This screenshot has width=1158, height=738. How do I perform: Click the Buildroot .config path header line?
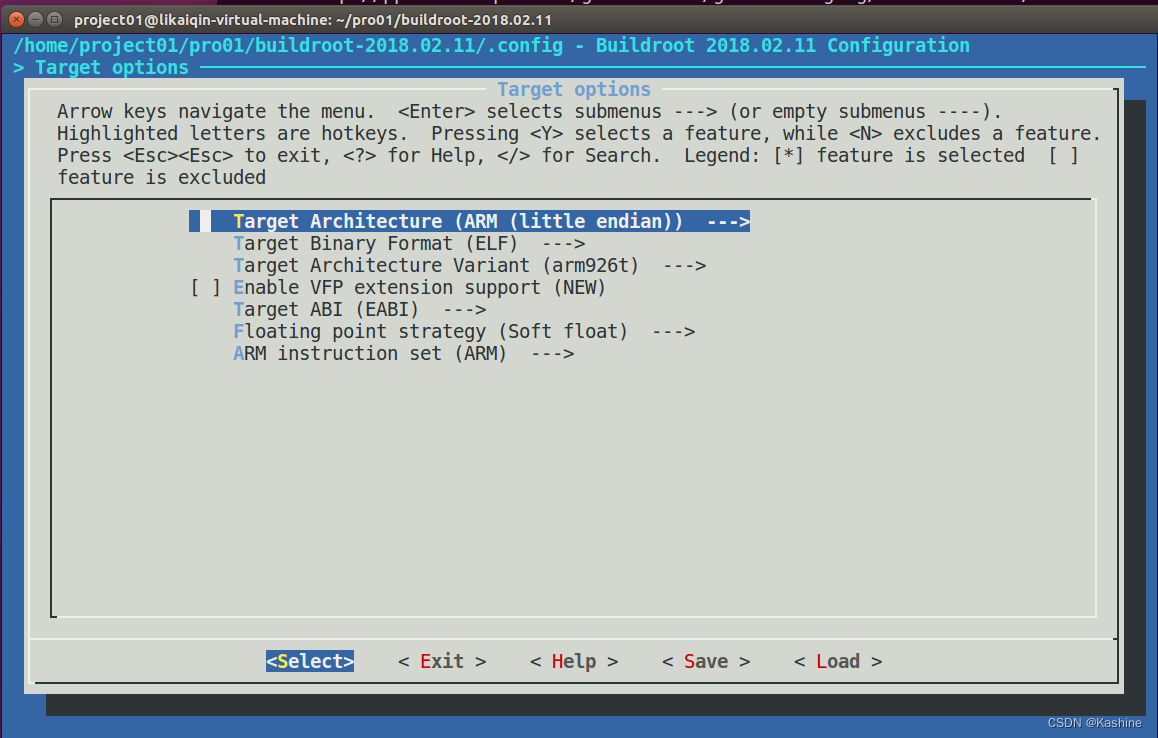(x=491, y=46)
